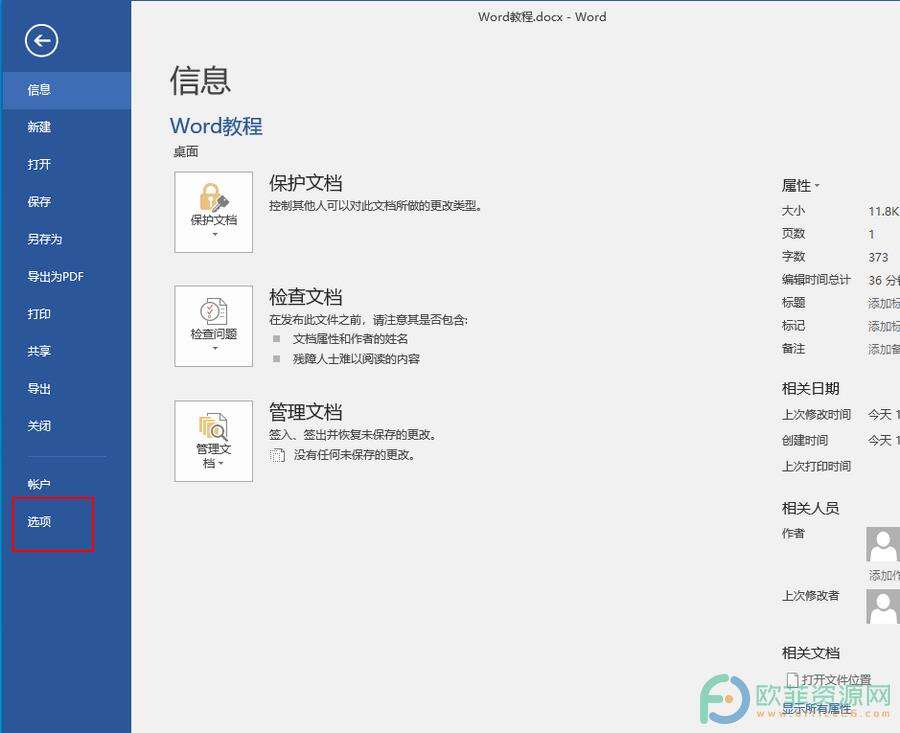Select the 导出 menu item
Image resolution: width=900 pixels, height=733 pixels.
point(65,389)
